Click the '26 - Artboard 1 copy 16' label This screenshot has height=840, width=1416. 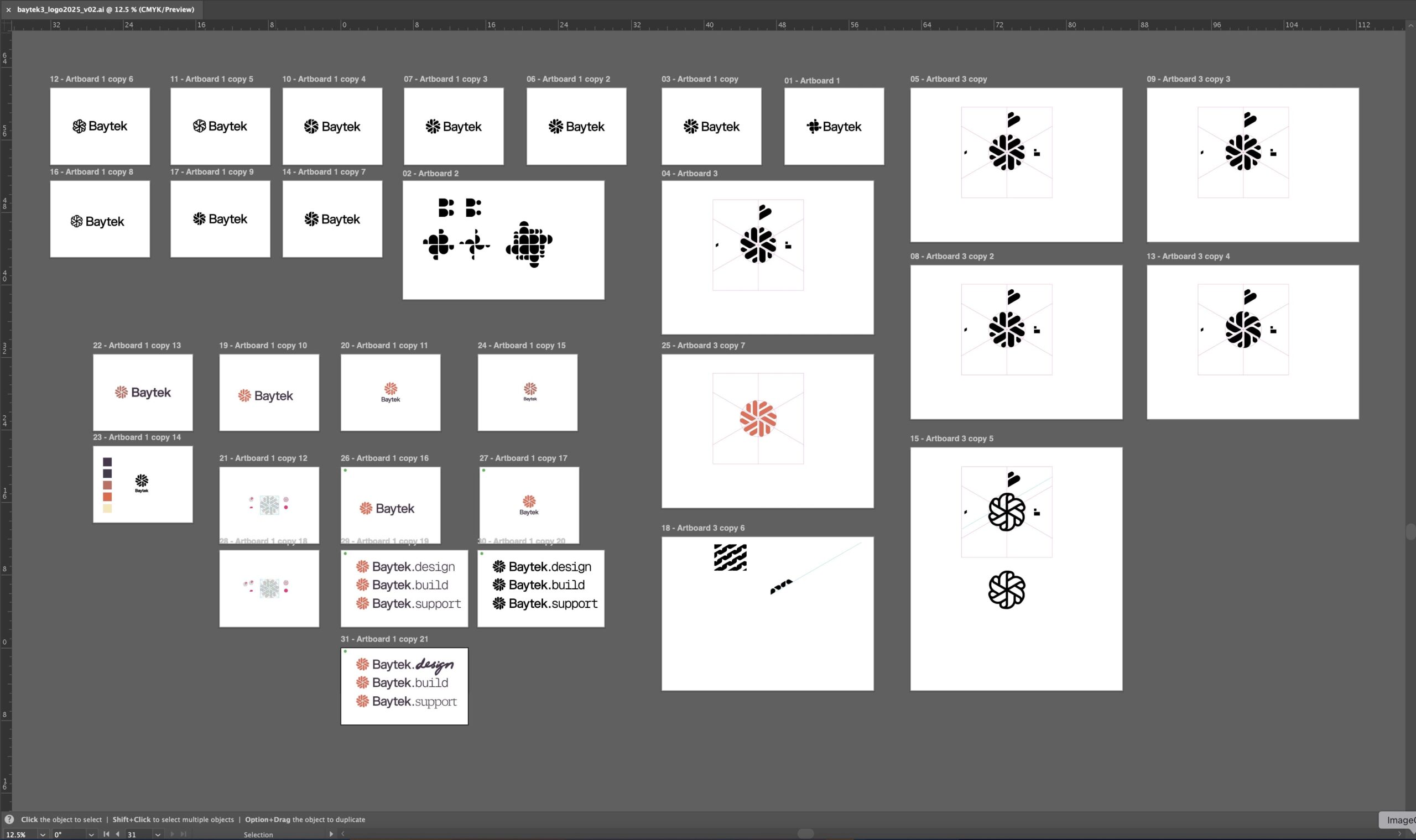(x=384, y=458)
